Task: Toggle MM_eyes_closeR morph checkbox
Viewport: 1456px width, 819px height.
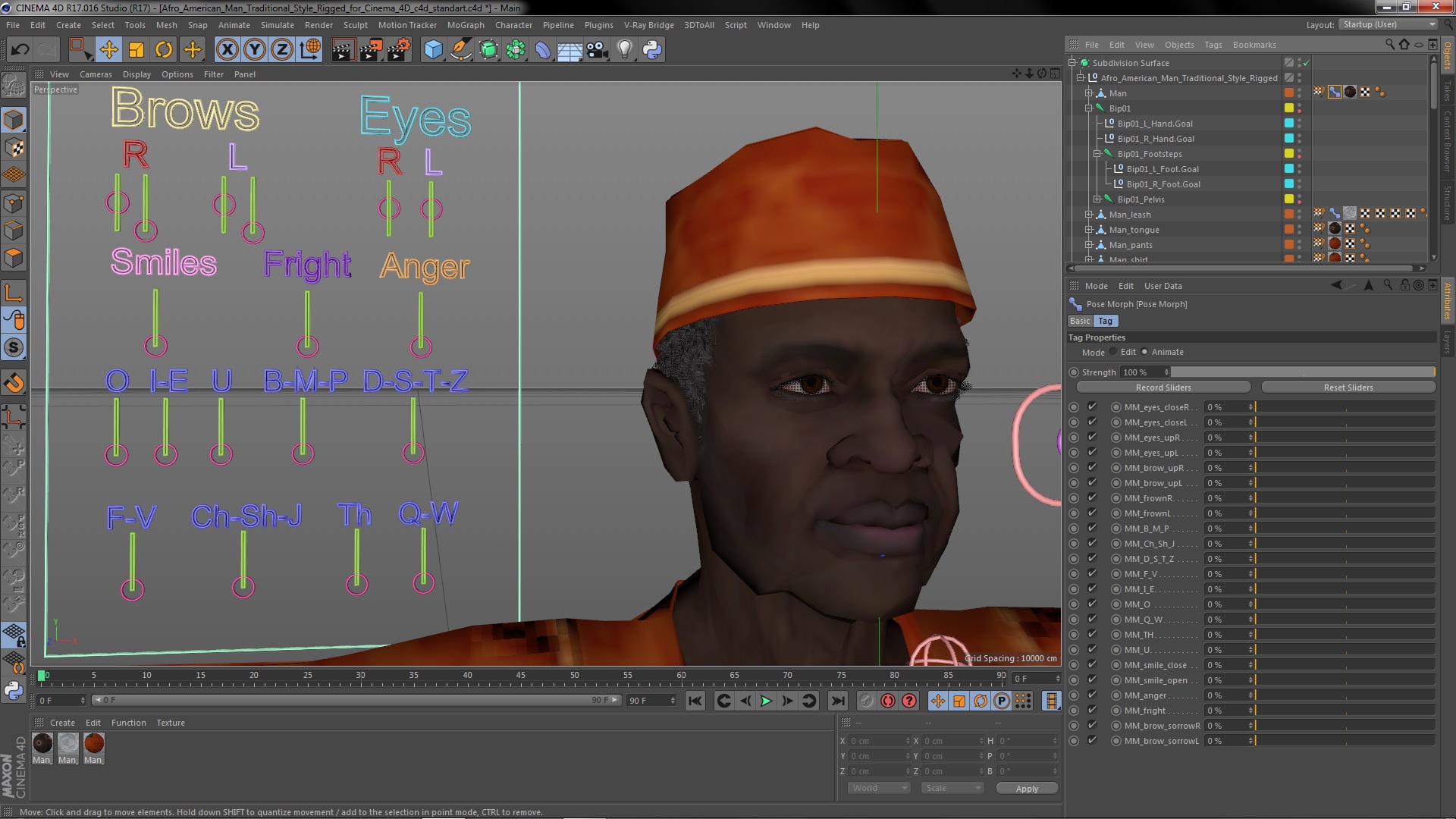Action: click(1092, 407)
